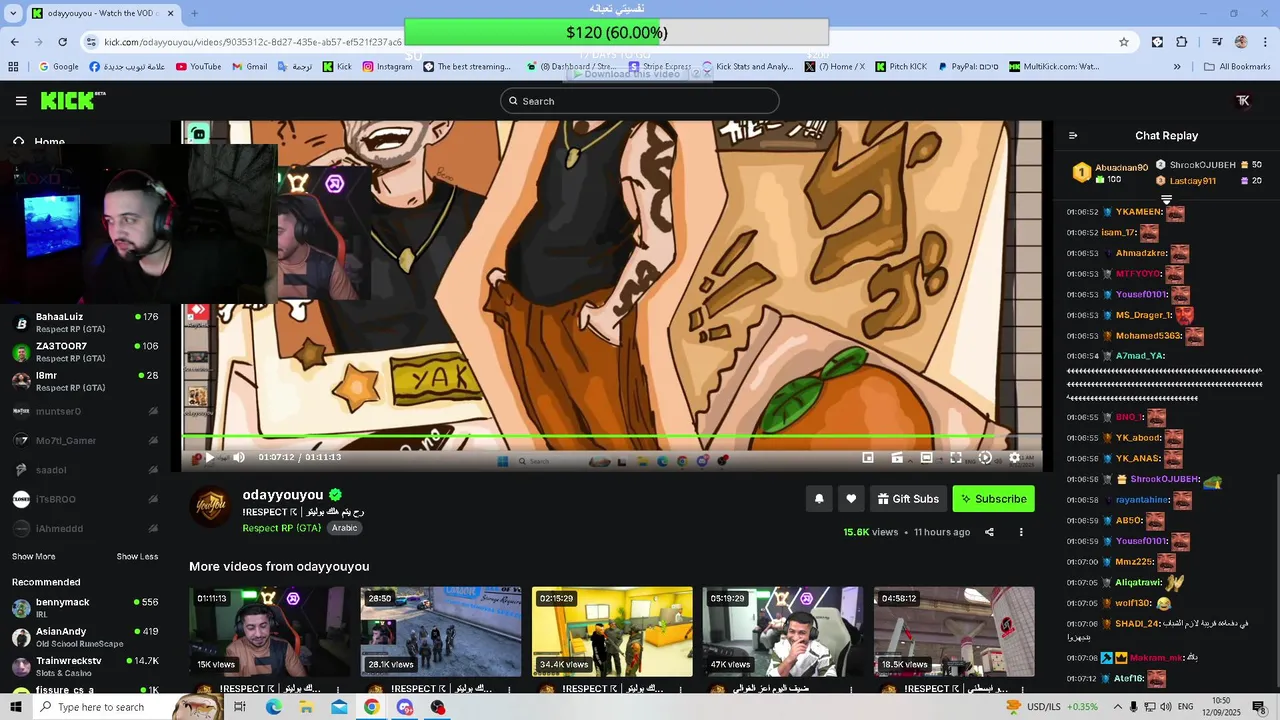Open the YouTube bookmark
Viewport: 1280px width, 720px height.
[x=198, y=67]
